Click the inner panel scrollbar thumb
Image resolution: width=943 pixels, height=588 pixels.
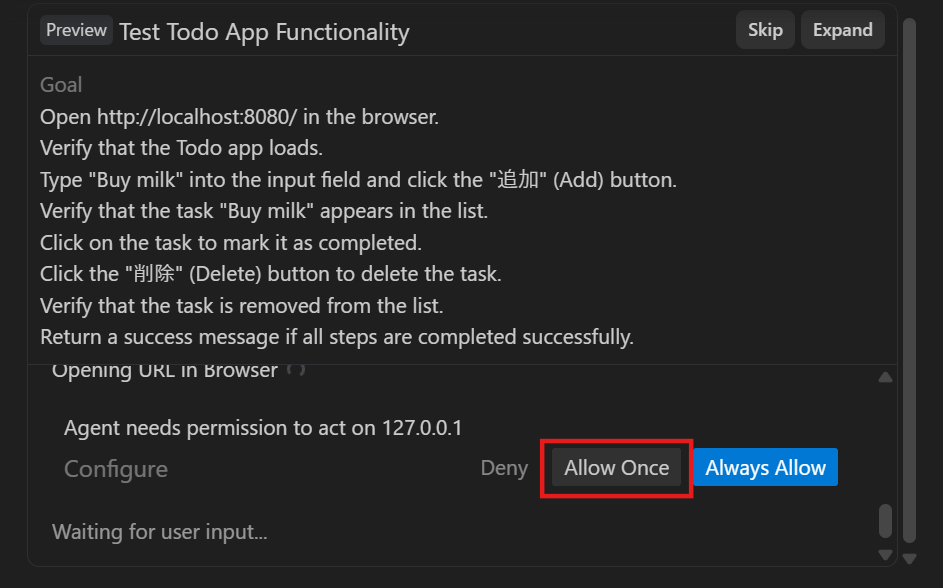tap(885, 521)
